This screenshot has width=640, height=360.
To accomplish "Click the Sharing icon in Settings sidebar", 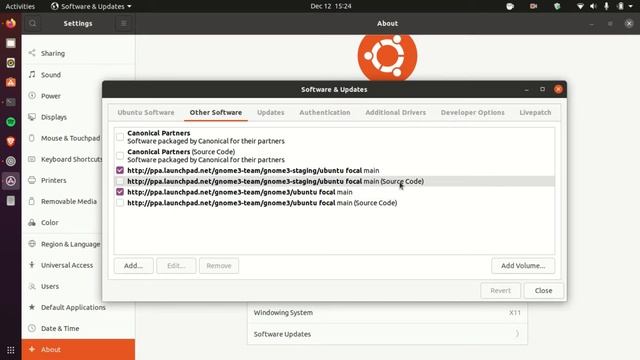I will (32, 53).
